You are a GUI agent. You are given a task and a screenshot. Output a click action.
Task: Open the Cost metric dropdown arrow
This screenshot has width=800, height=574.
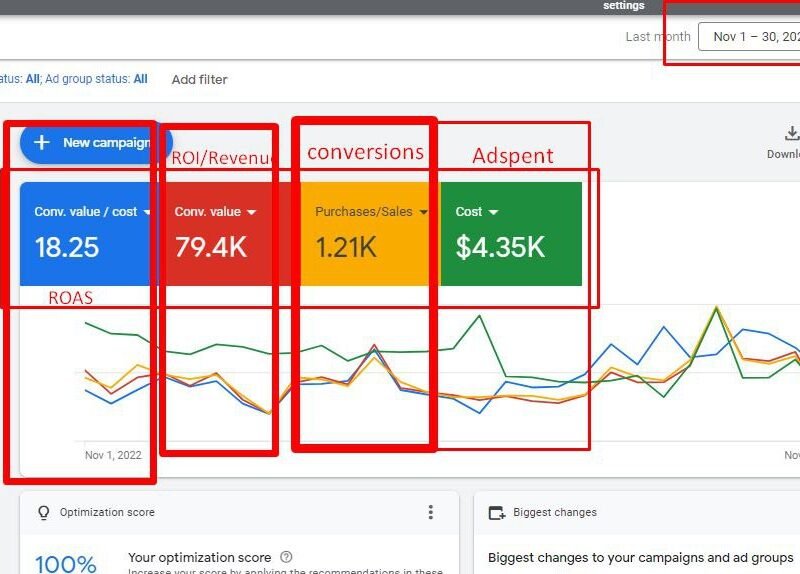(x=494, y=212)
